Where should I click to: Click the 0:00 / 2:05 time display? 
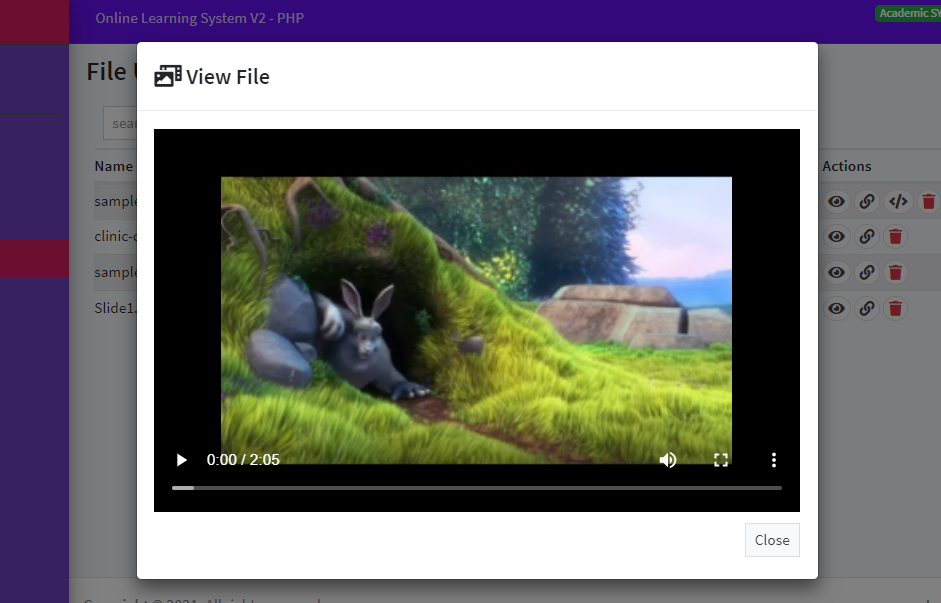pyautogui.click(x=243, y=460)
